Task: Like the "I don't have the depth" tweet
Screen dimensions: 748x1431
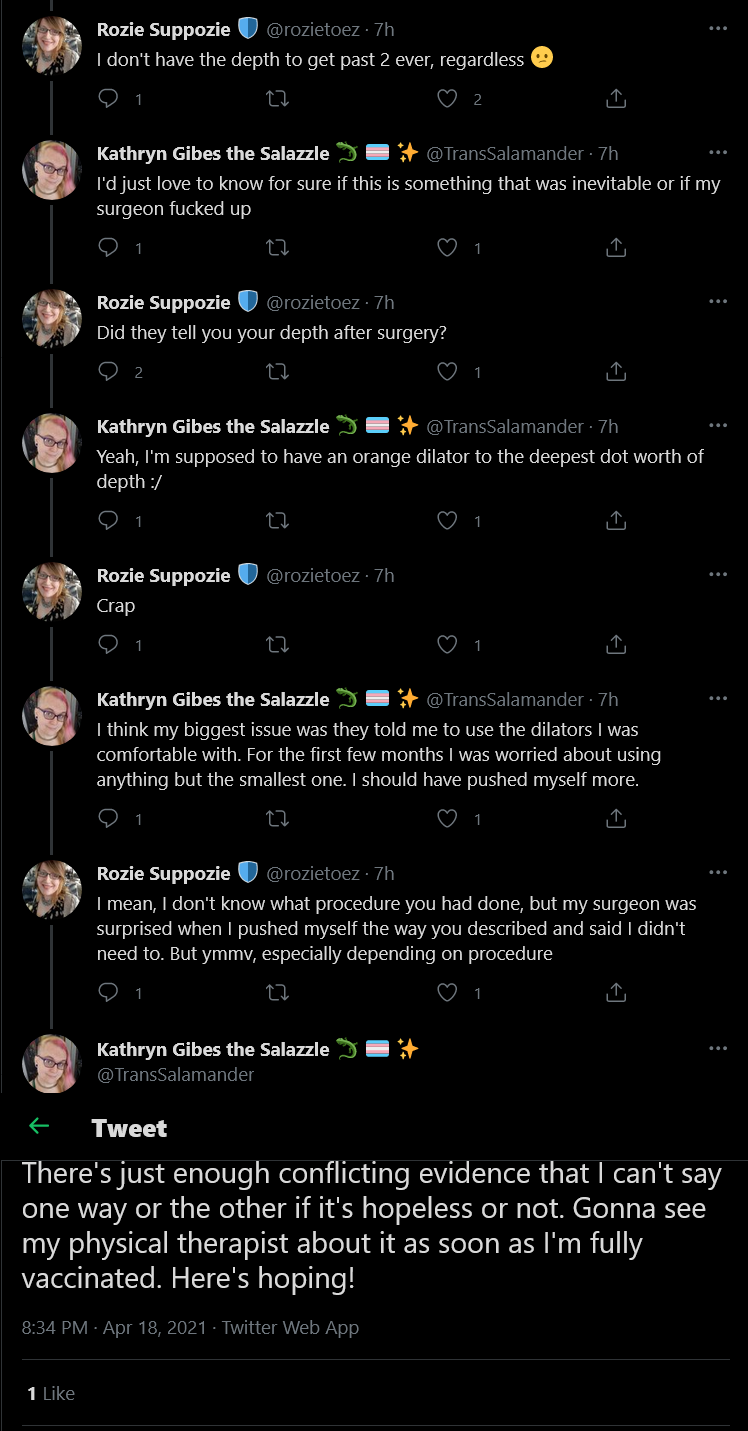Action: [x=448, y=99]
